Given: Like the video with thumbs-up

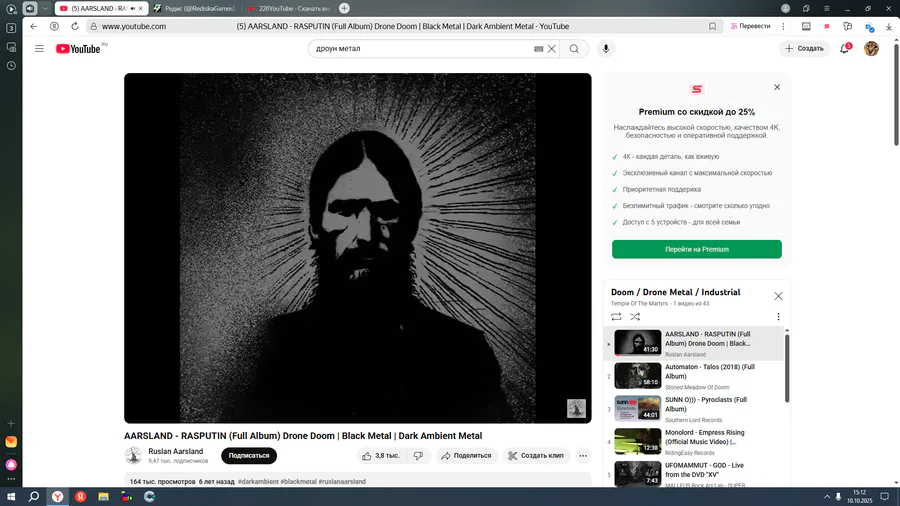Looking at the screenshot, I should coord(379,456).
